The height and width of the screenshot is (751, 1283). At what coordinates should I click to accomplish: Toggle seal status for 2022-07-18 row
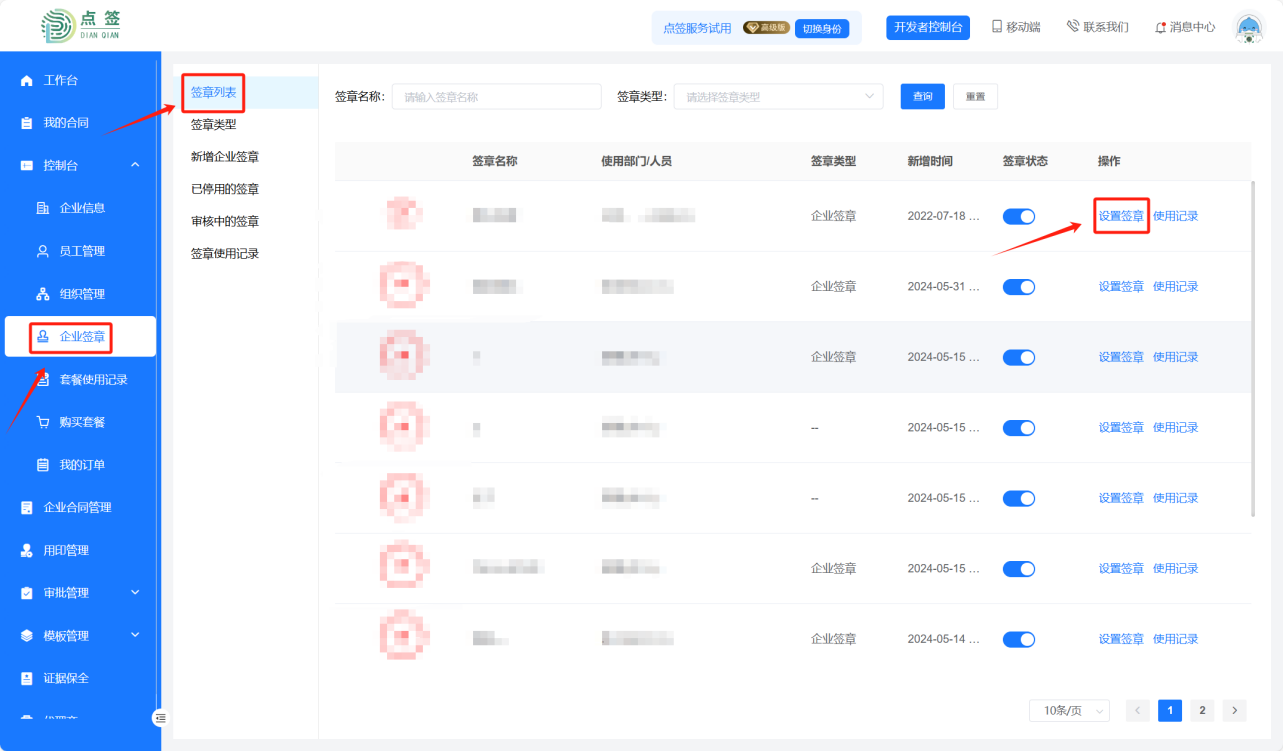pyautogui.click(x=1019, y=216)
